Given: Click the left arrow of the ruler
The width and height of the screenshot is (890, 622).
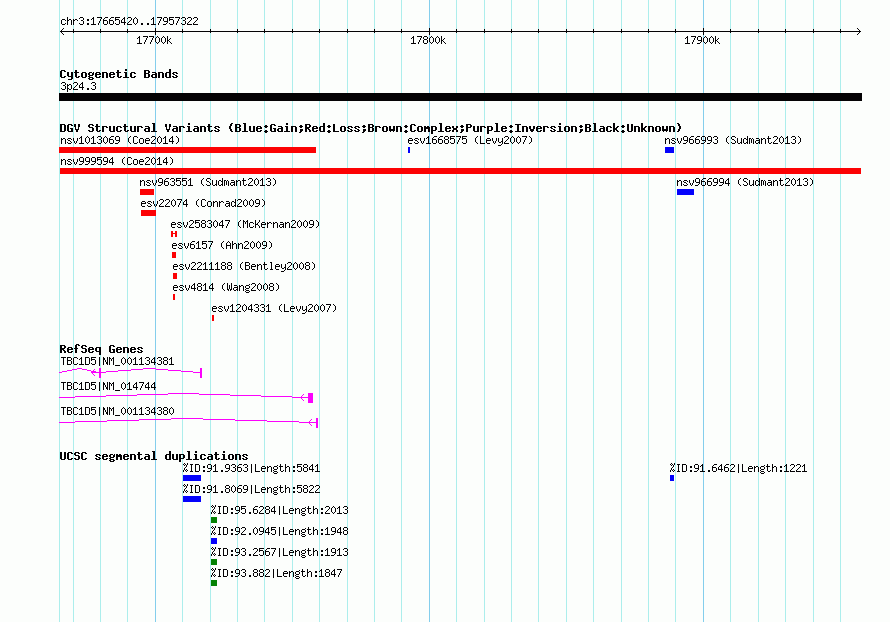Looking at the screenshot, I should point(63,32).
